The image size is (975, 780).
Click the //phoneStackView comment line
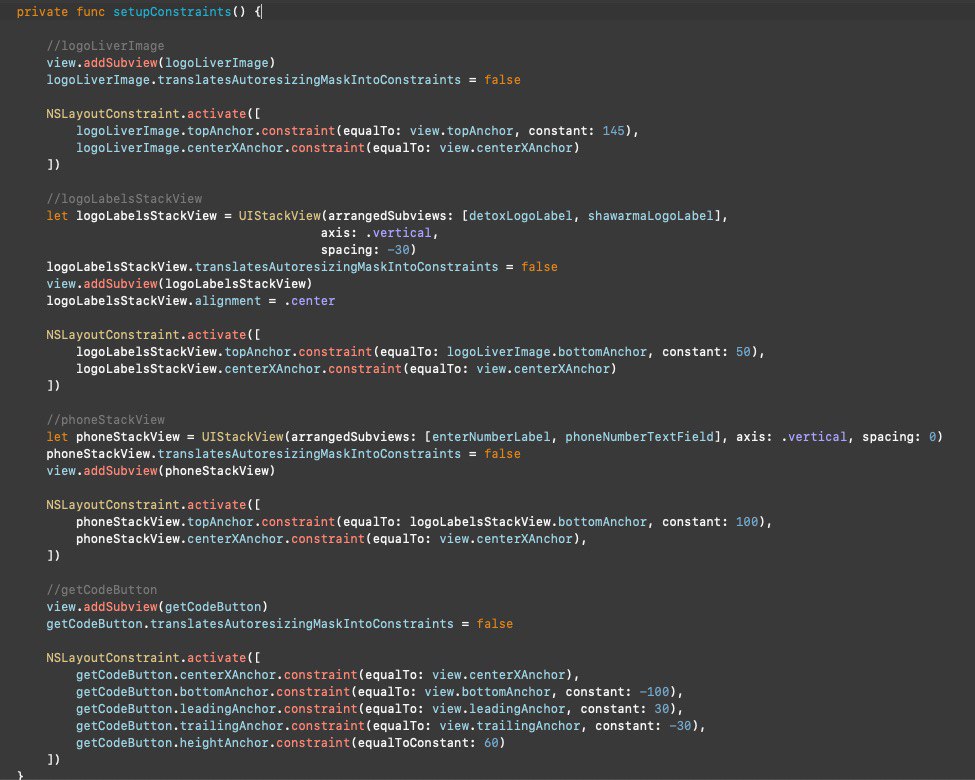(x=105, y=419)
